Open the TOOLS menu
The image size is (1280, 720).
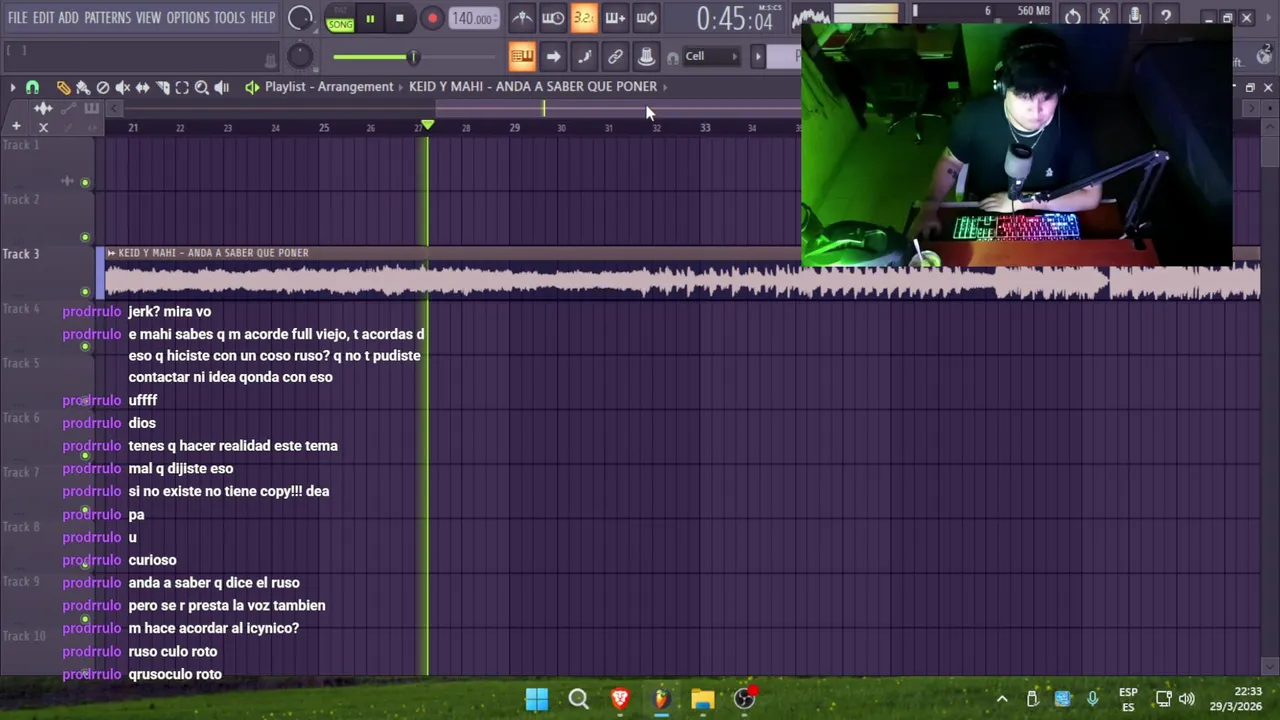[x=229, y=18]
